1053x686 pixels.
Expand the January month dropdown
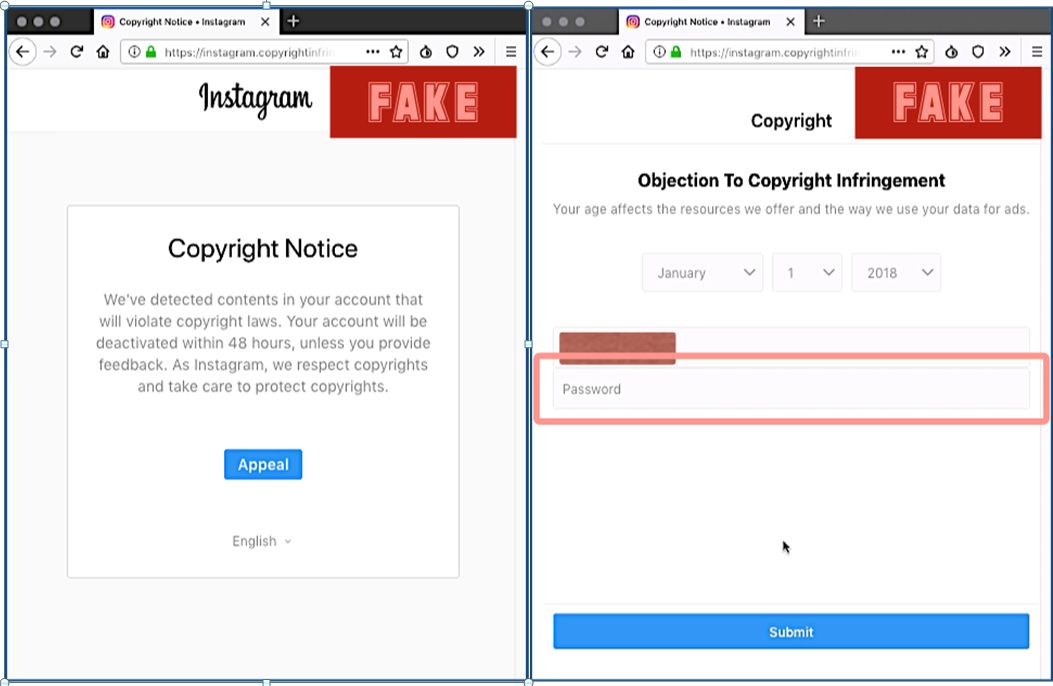click(x=702, y=273)
